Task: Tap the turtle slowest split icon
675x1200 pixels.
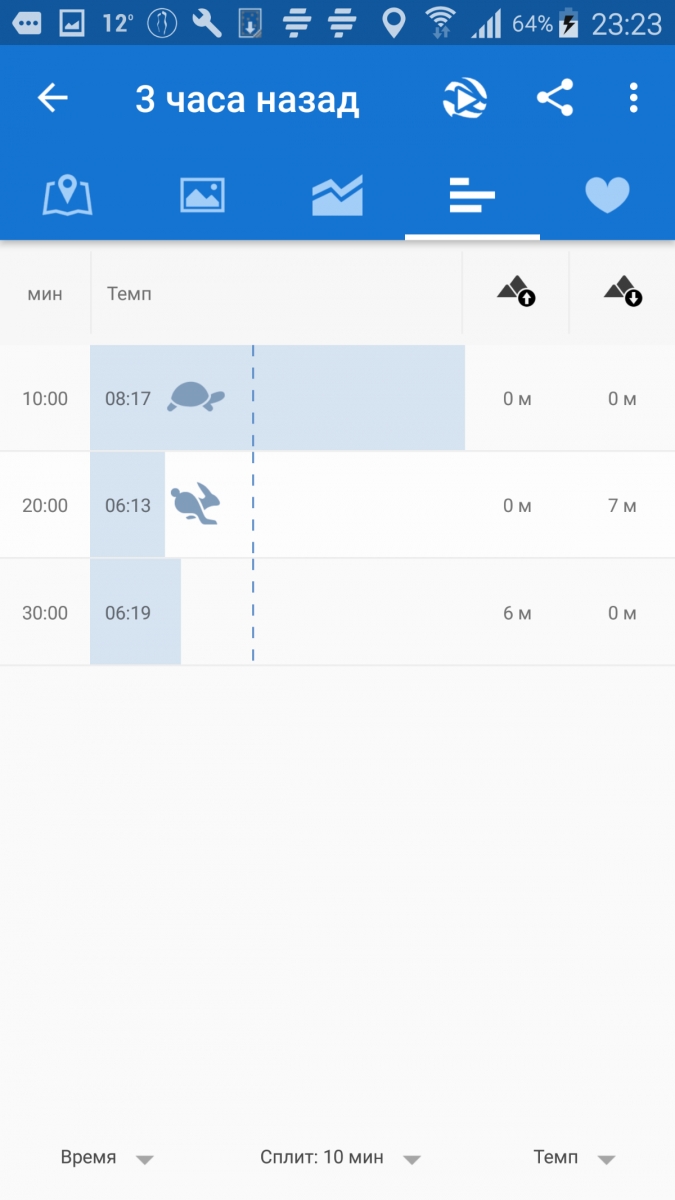Action: [195, 398]
